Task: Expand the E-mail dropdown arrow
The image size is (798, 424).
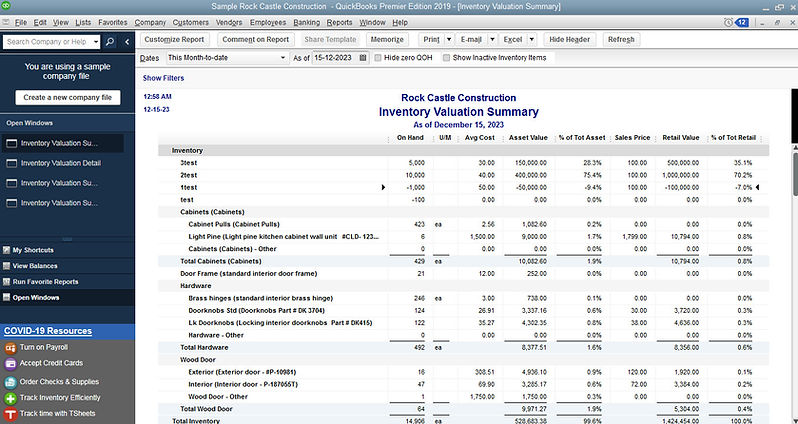Action: click(x=492, y=40)
